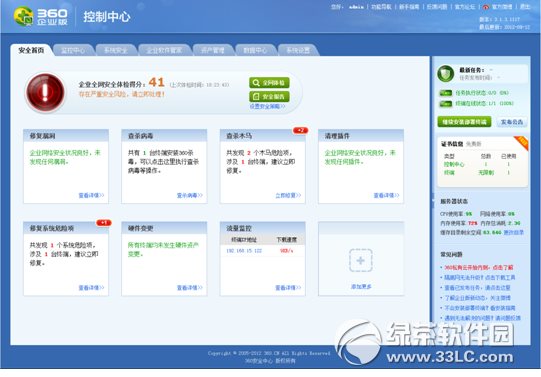Click the 任务执行状态 status text
The image size is (541, 377).
coord(482,93)
